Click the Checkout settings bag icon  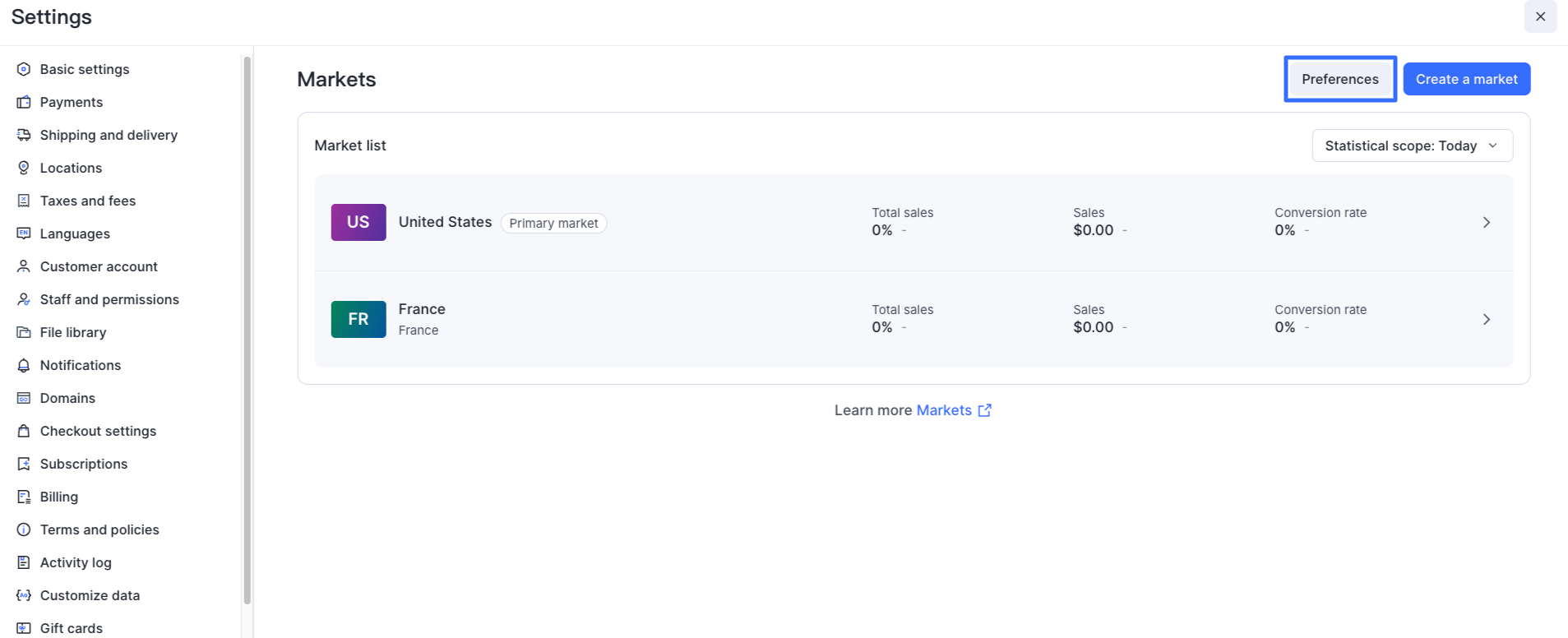(24, 431)
